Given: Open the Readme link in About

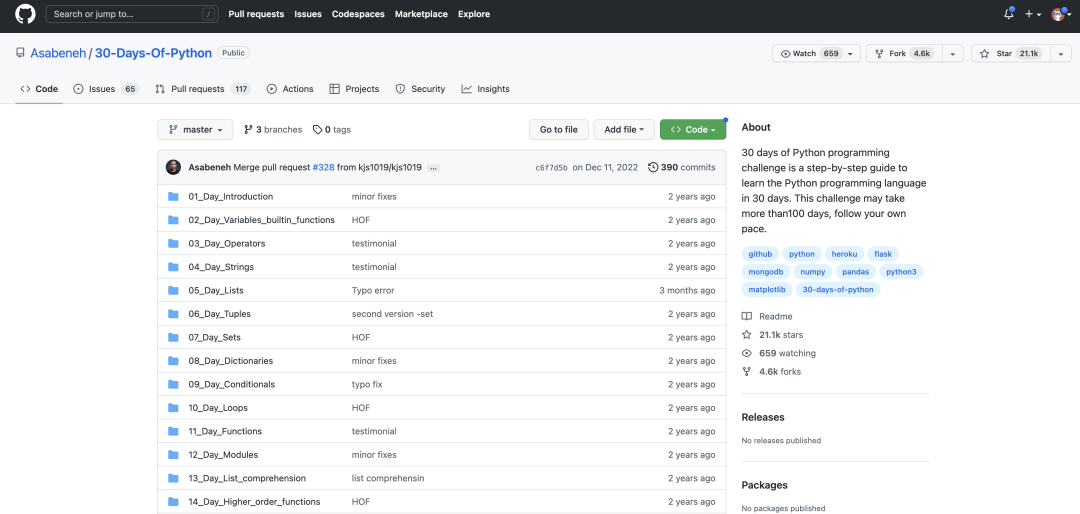Looking at the screenshot, I should tap(767, 316).
